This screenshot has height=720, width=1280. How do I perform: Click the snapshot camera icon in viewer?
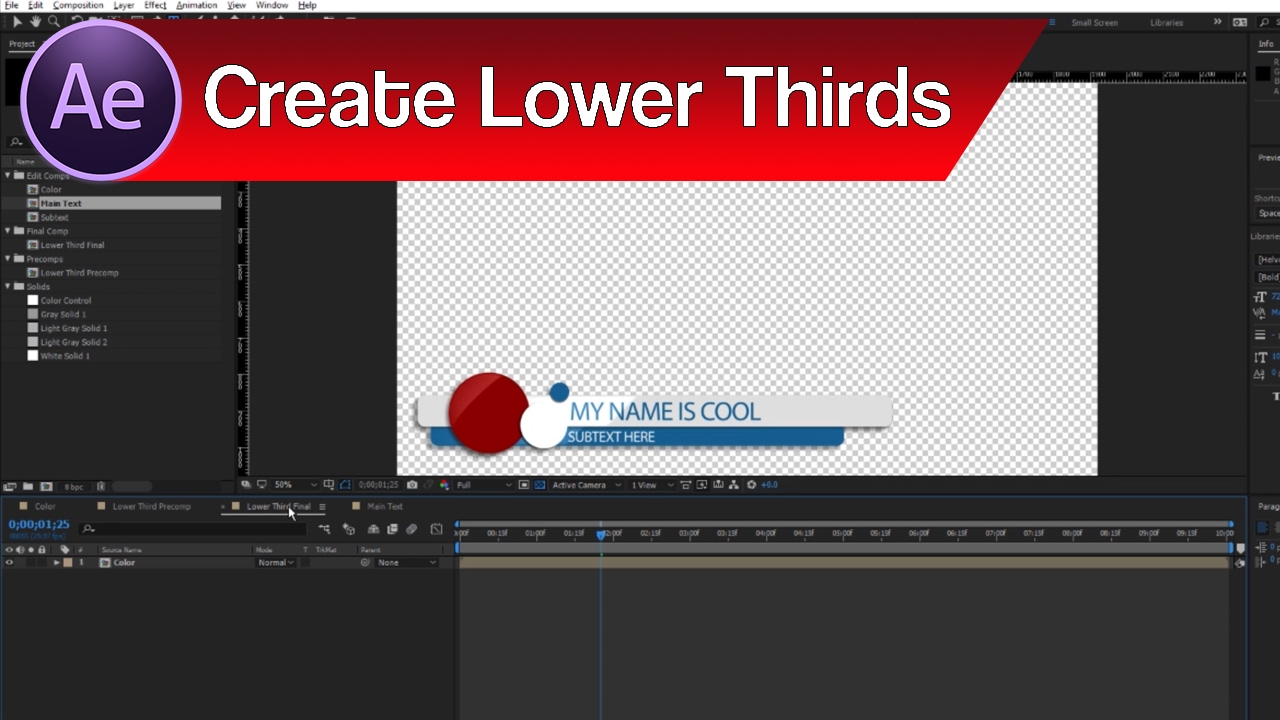(412, 485)
